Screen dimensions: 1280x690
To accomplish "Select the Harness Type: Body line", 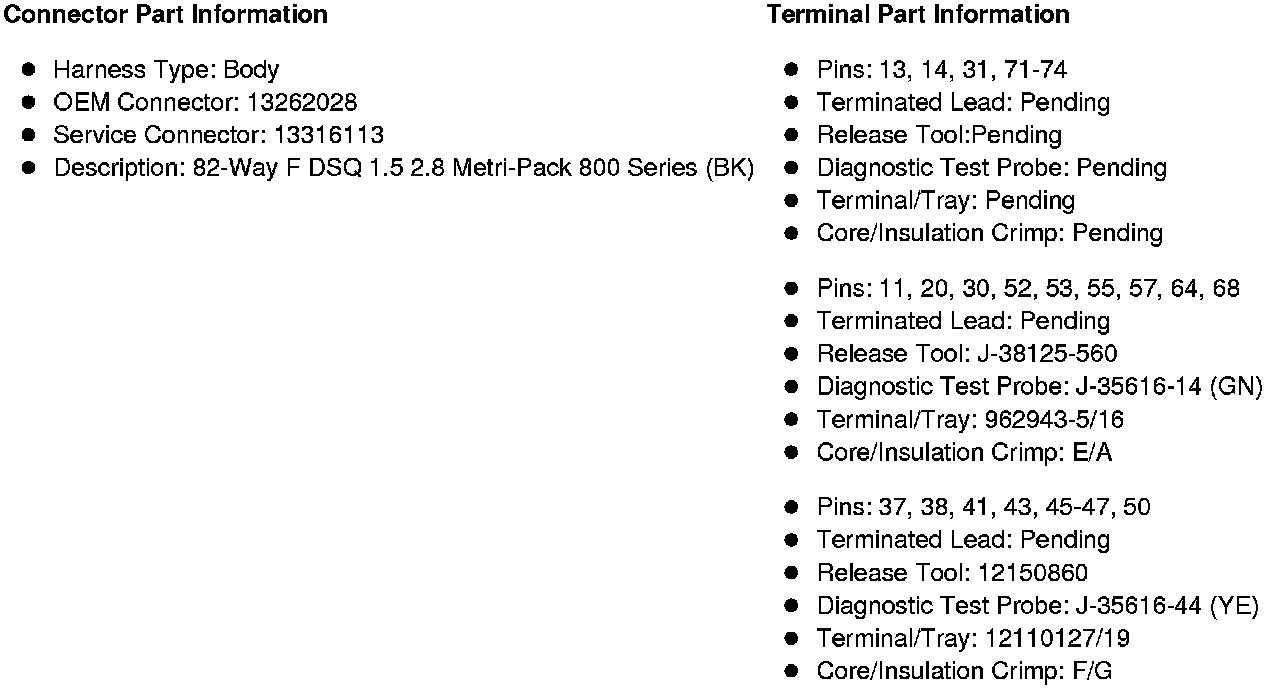I will point(166,70).
